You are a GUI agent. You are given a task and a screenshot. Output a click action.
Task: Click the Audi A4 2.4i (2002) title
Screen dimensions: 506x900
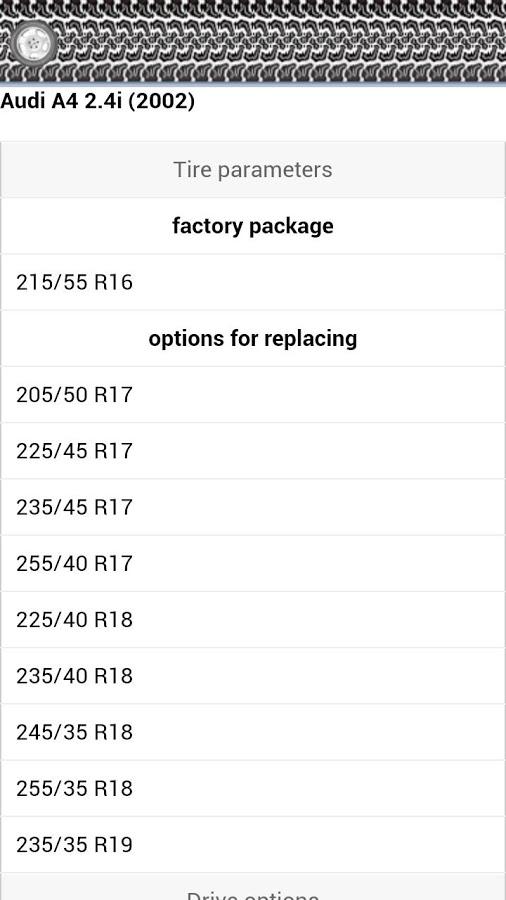(98, 102)
